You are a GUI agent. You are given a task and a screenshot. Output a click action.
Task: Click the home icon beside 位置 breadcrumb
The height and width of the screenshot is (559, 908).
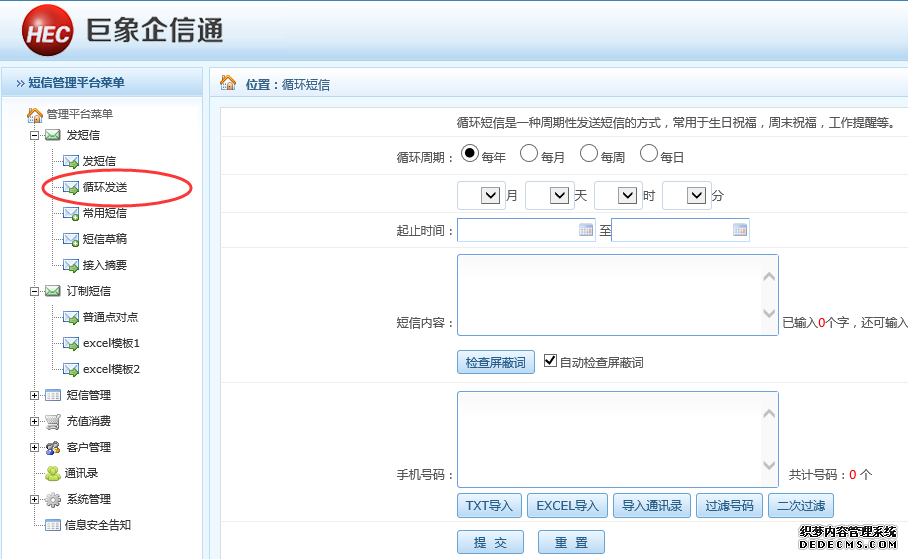click(x=228, y=83)
